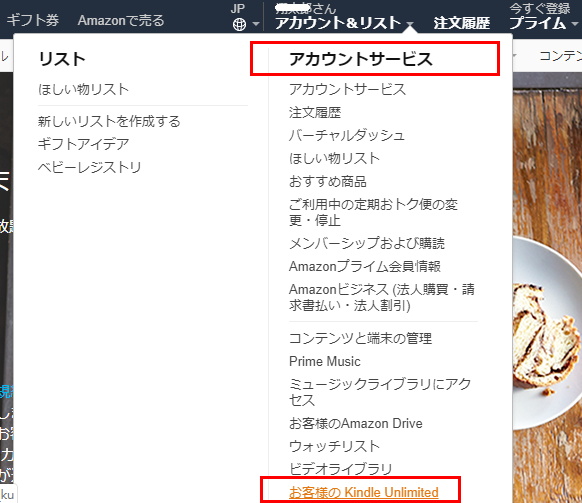Click the バーチャルダッシュ link
Viewport: 582px width, 503px height.
tap(347, 135)
